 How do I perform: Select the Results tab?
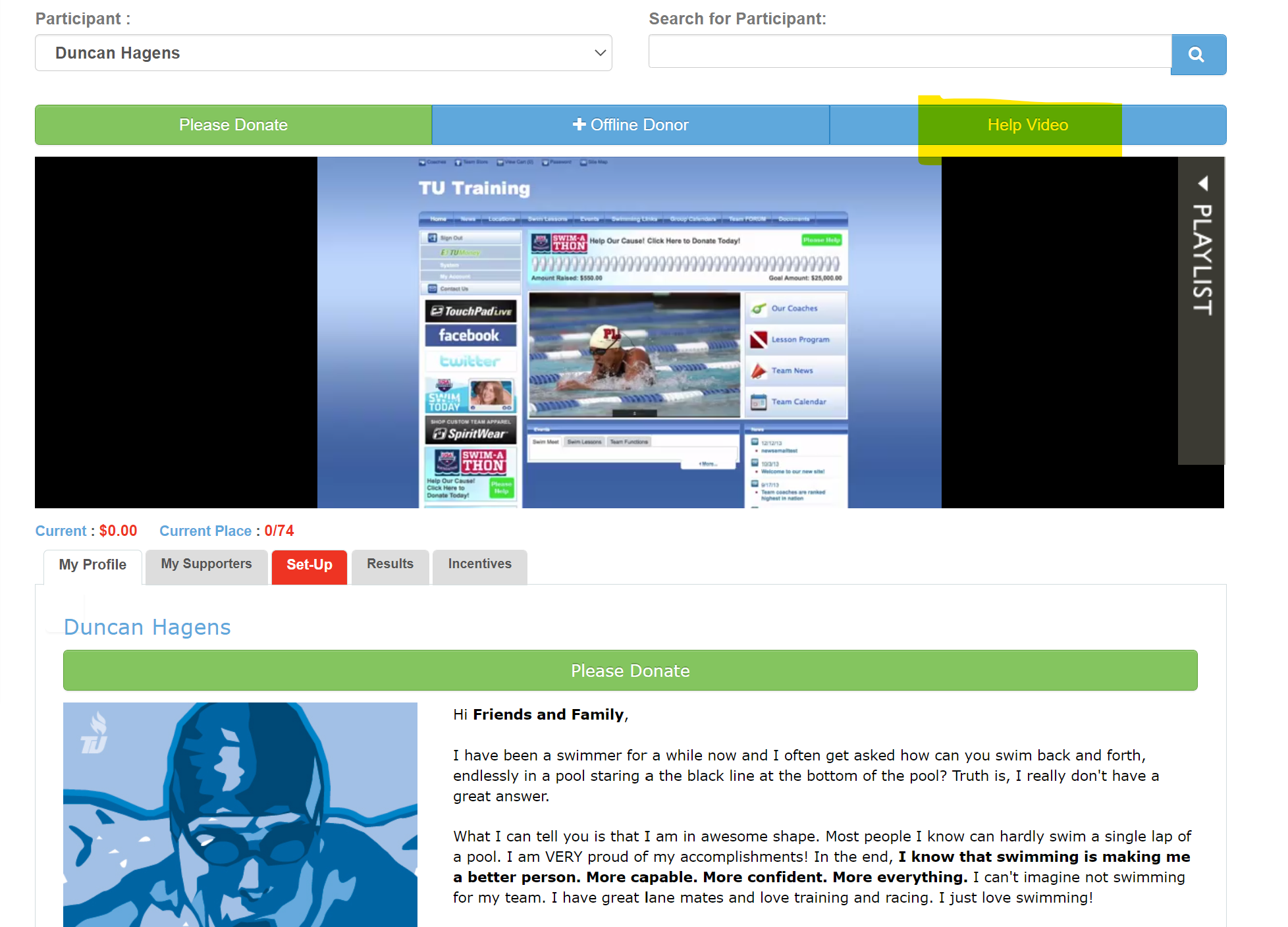coord(390,564)
